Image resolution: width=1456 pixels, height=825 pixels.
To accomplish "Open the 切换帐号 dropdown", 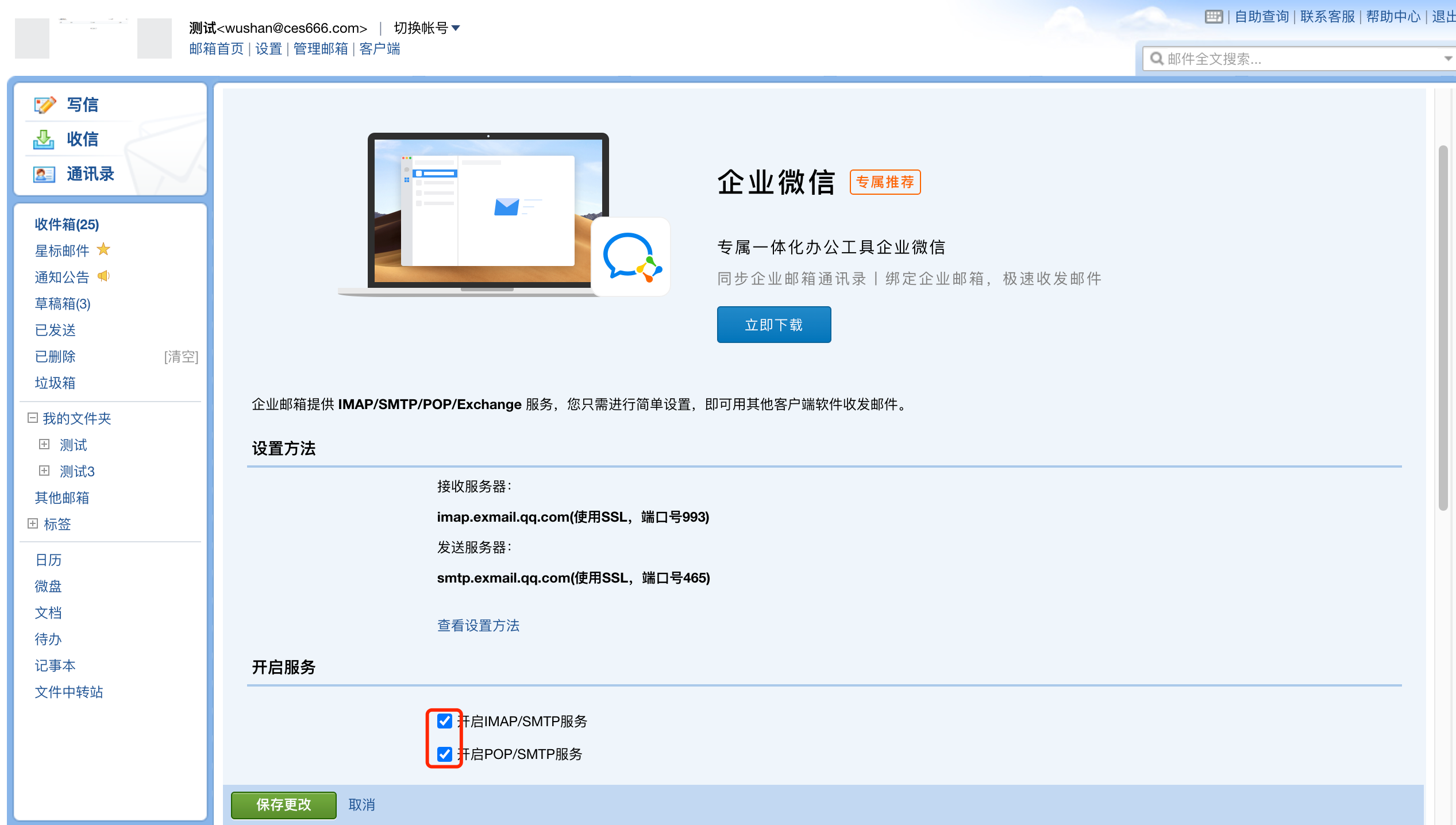I will coord(426,28).
